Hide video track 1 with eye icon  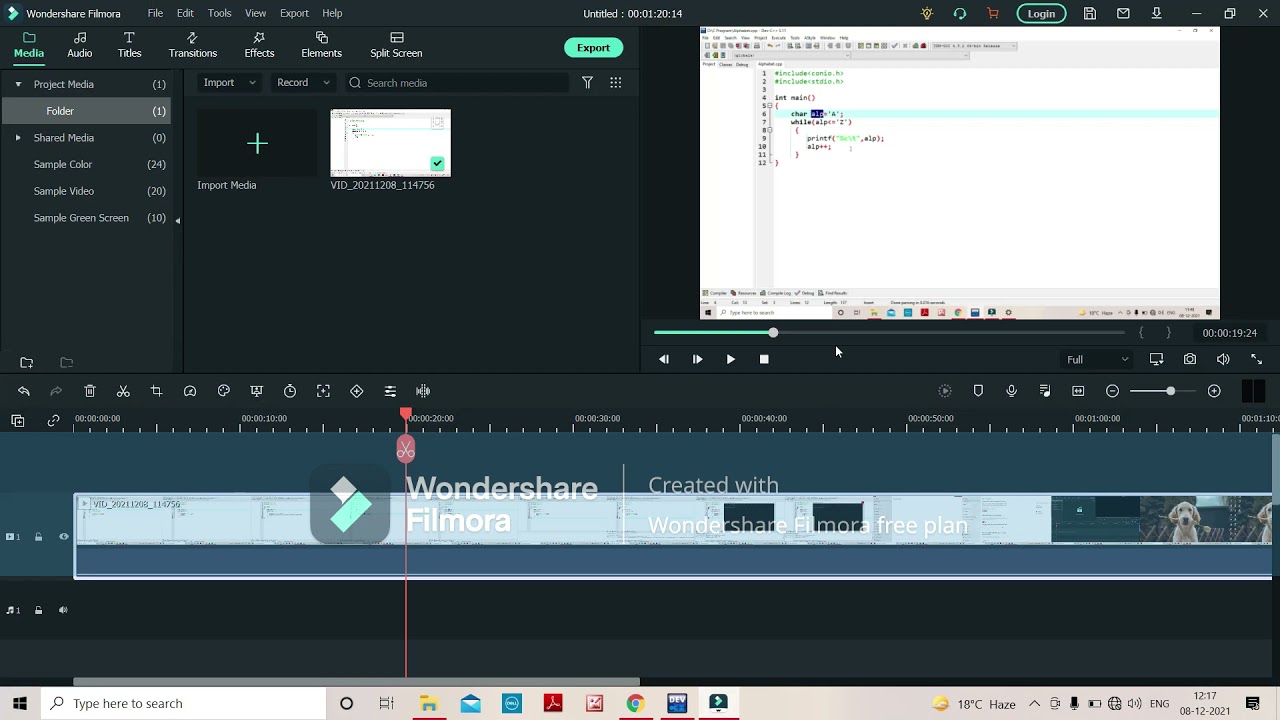[63, 537]
